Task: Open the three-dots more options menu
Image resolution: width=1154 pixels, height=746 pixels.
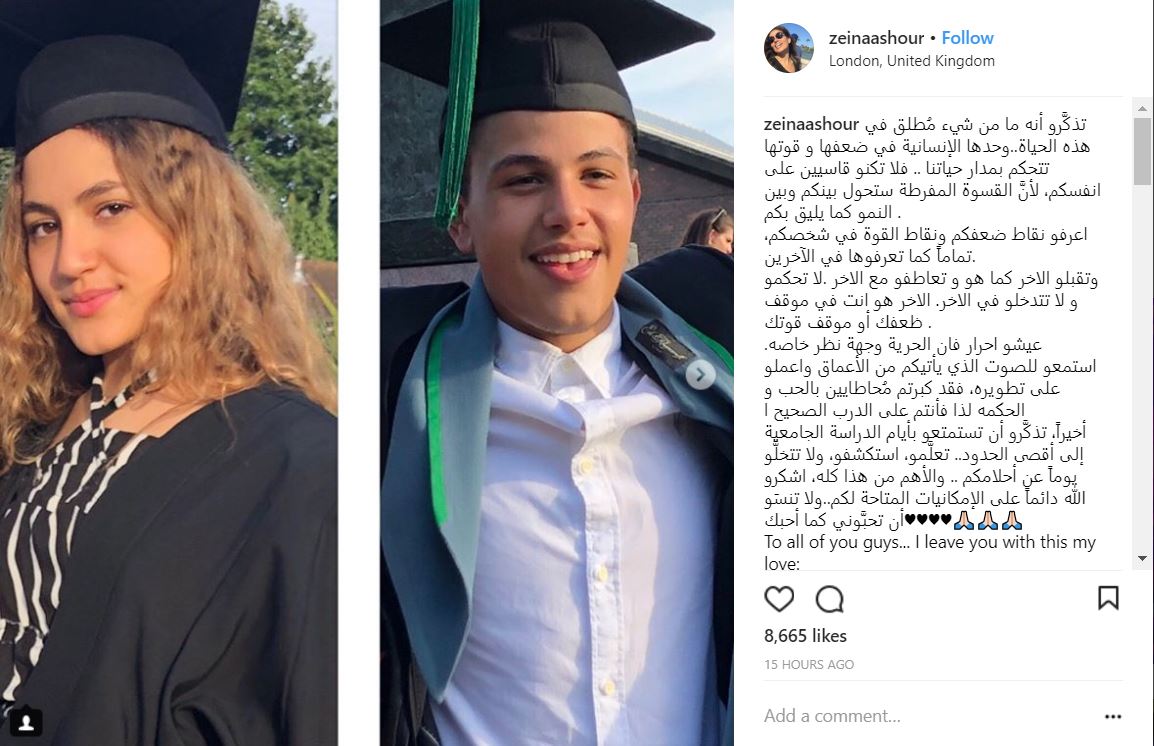Action: (x=1113, y=716)
